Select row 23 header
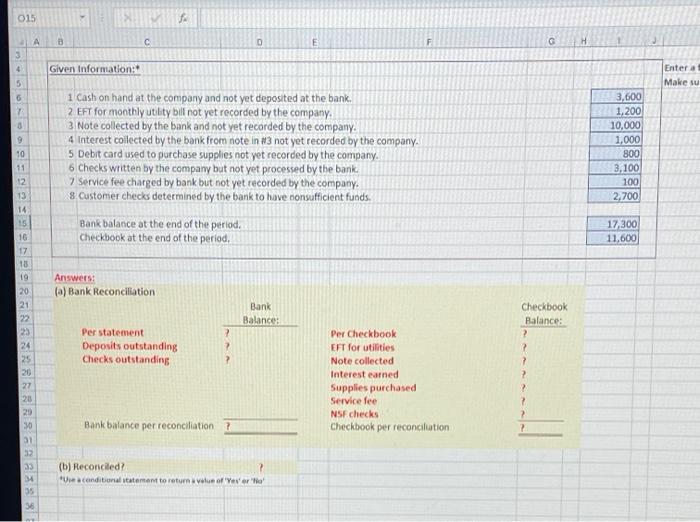The height and width of the screenshot is (522, 700). pyautogui.click(x=25, y=332)
